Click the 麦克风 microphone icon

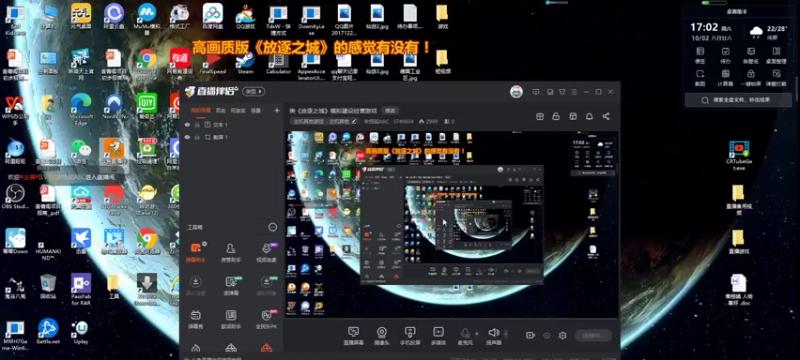pyautogui.click(x=465, y=336)
